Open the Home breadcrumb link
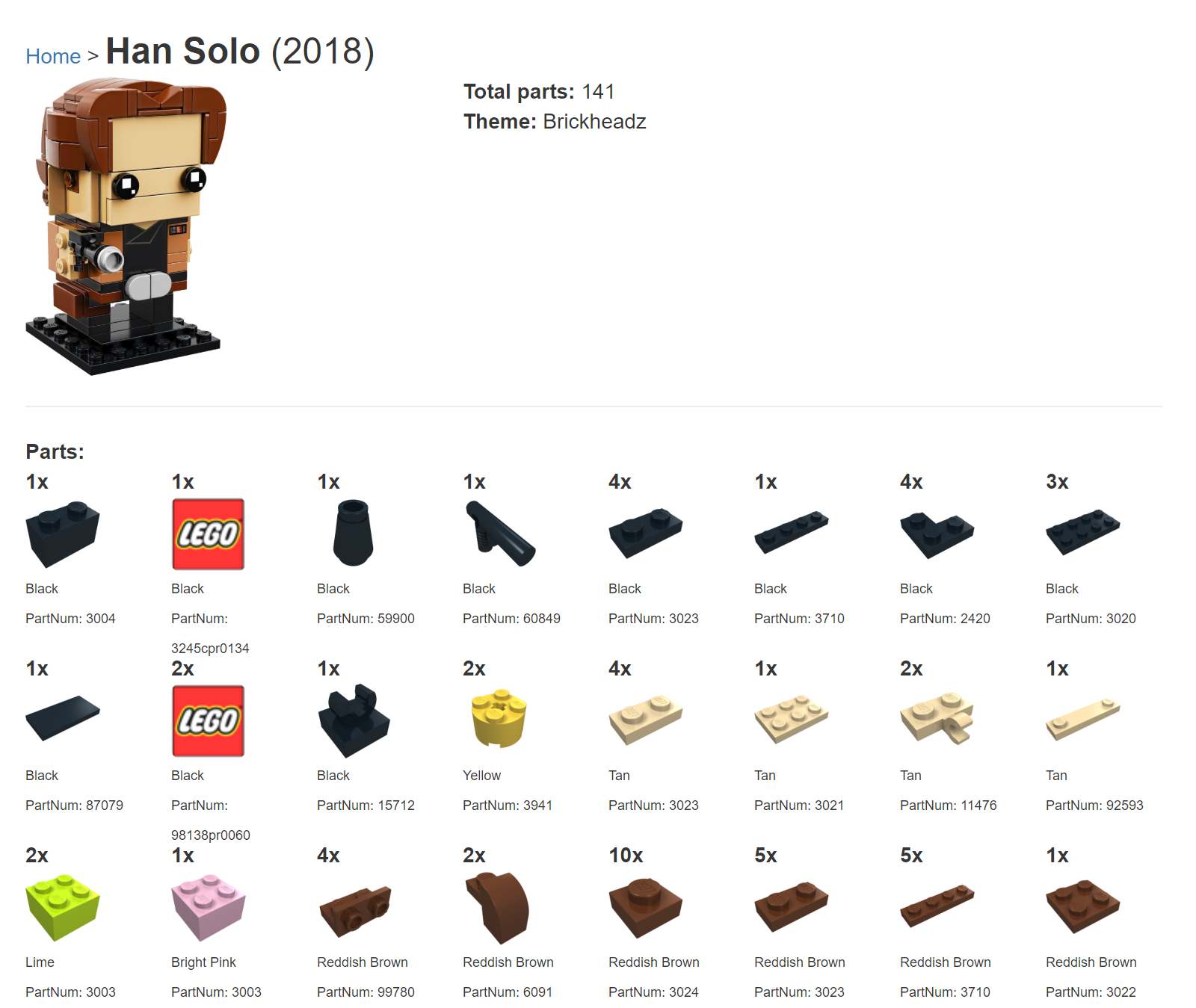1196x1008 pixels. pos(53,56)
